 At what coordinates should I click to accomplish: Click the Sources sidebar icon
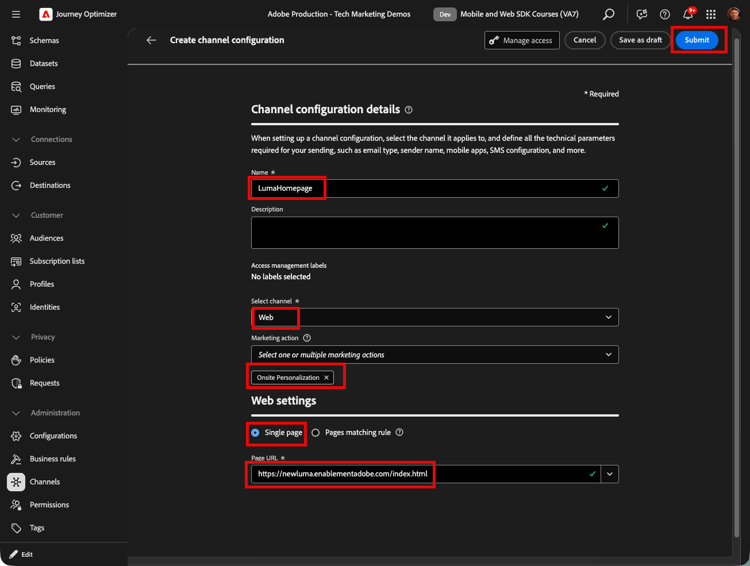[16, 163]
